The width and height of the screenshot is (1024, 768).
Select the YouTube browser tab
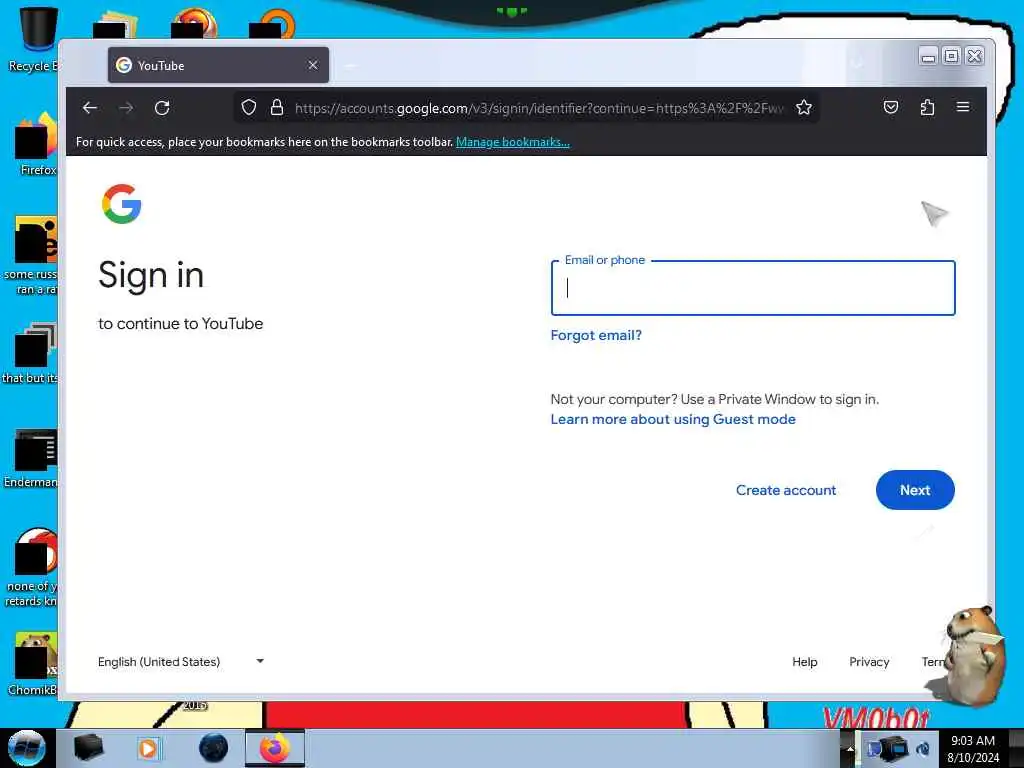pos(218,65)
